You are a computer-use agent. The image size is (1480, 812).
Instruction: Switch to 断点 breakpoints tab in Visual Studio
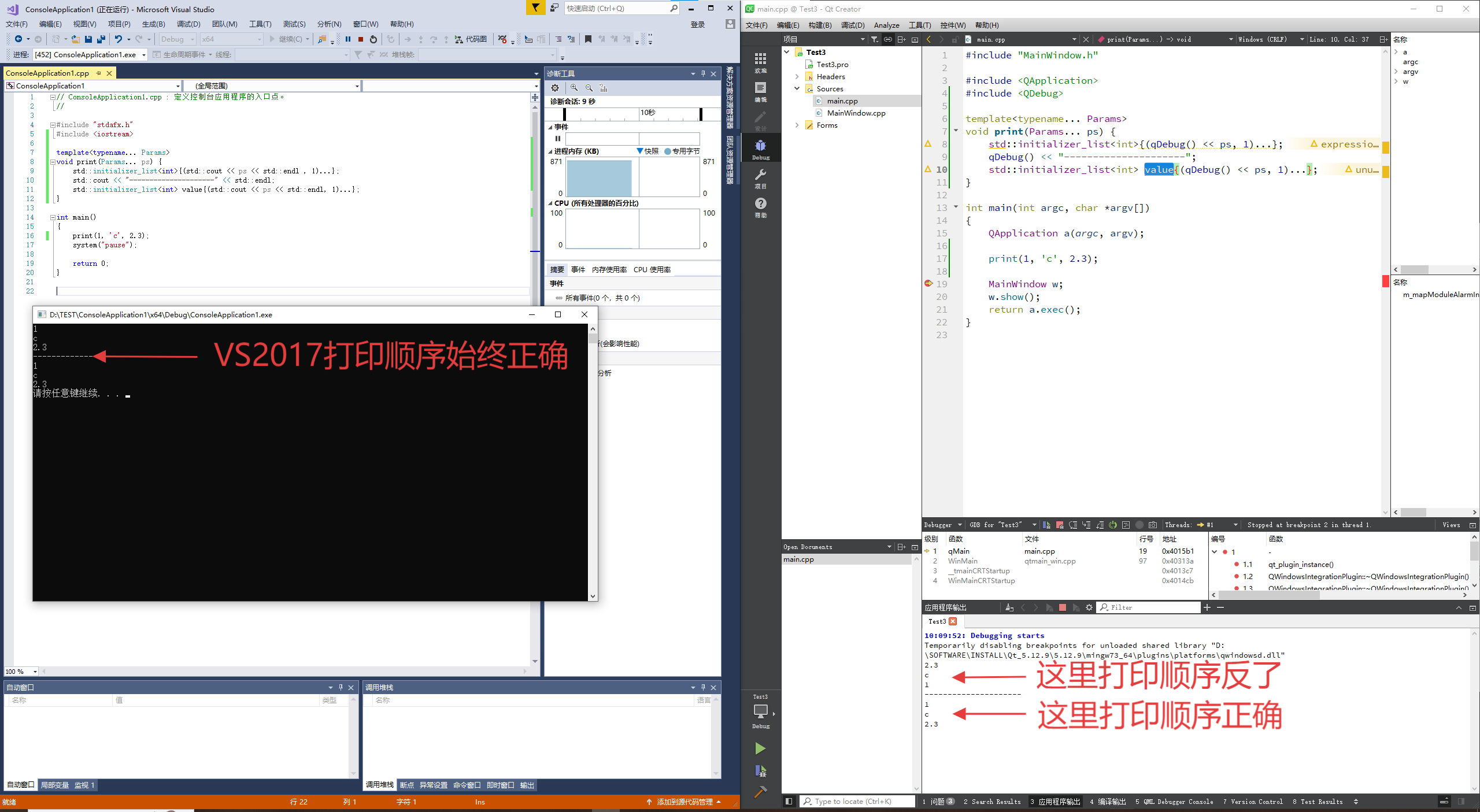(x=406, y=785)
